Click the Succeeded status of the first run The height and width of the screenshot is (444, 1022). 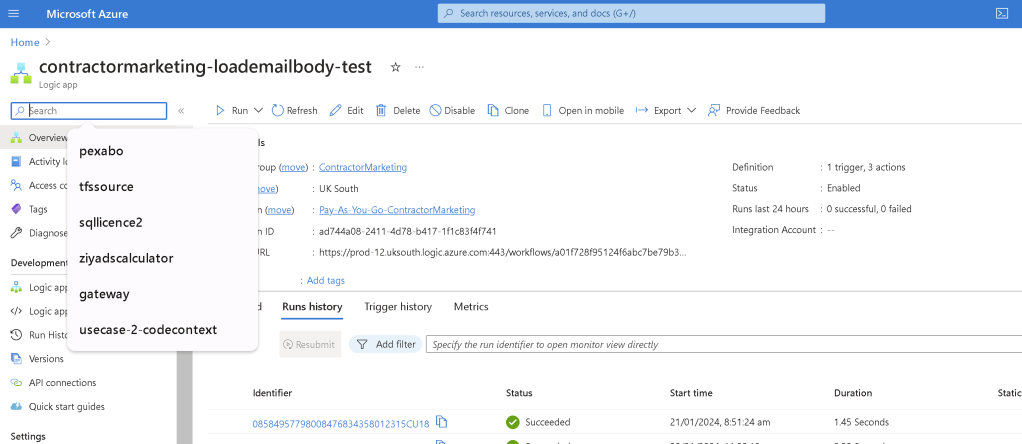[538, 422]
